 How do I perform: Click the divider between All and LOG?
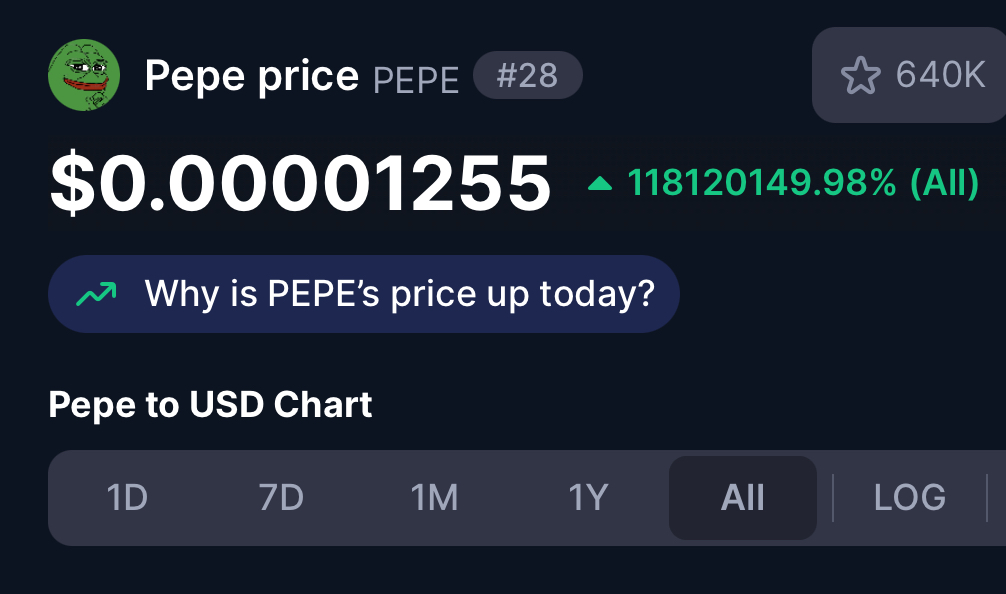tap(833, 498)
